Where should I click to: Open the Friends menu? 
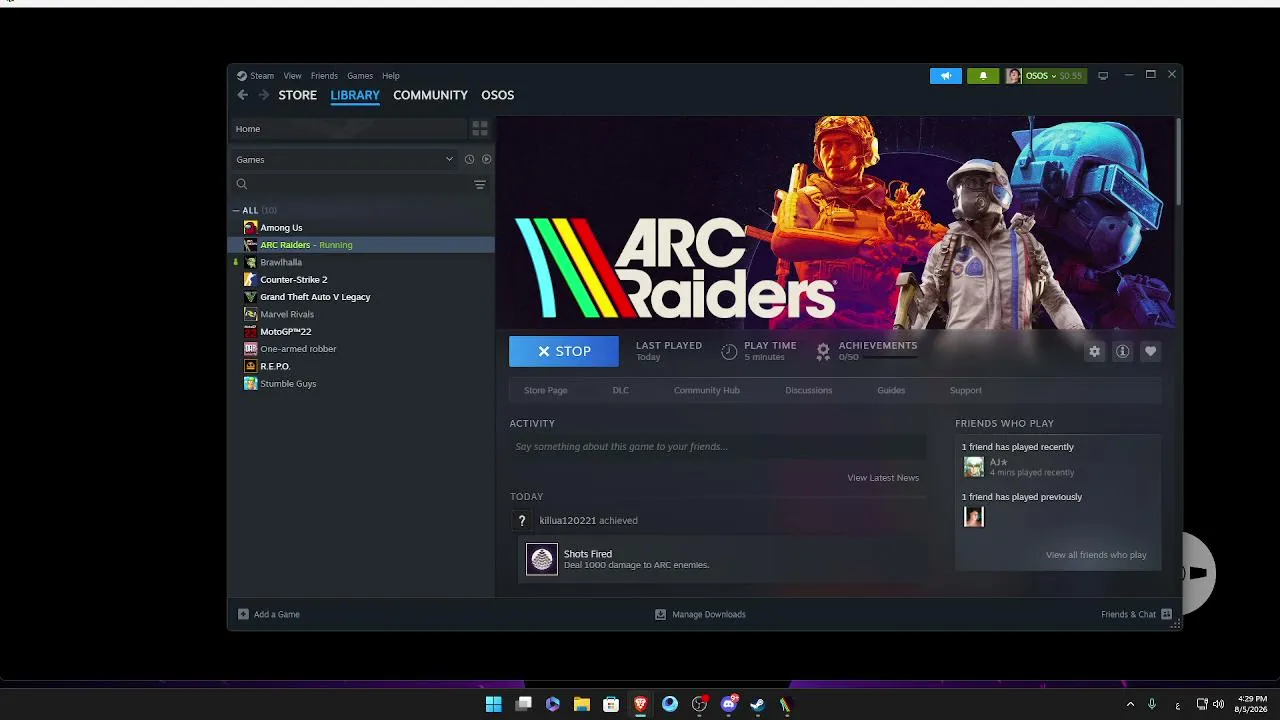(x=324, y=76)
